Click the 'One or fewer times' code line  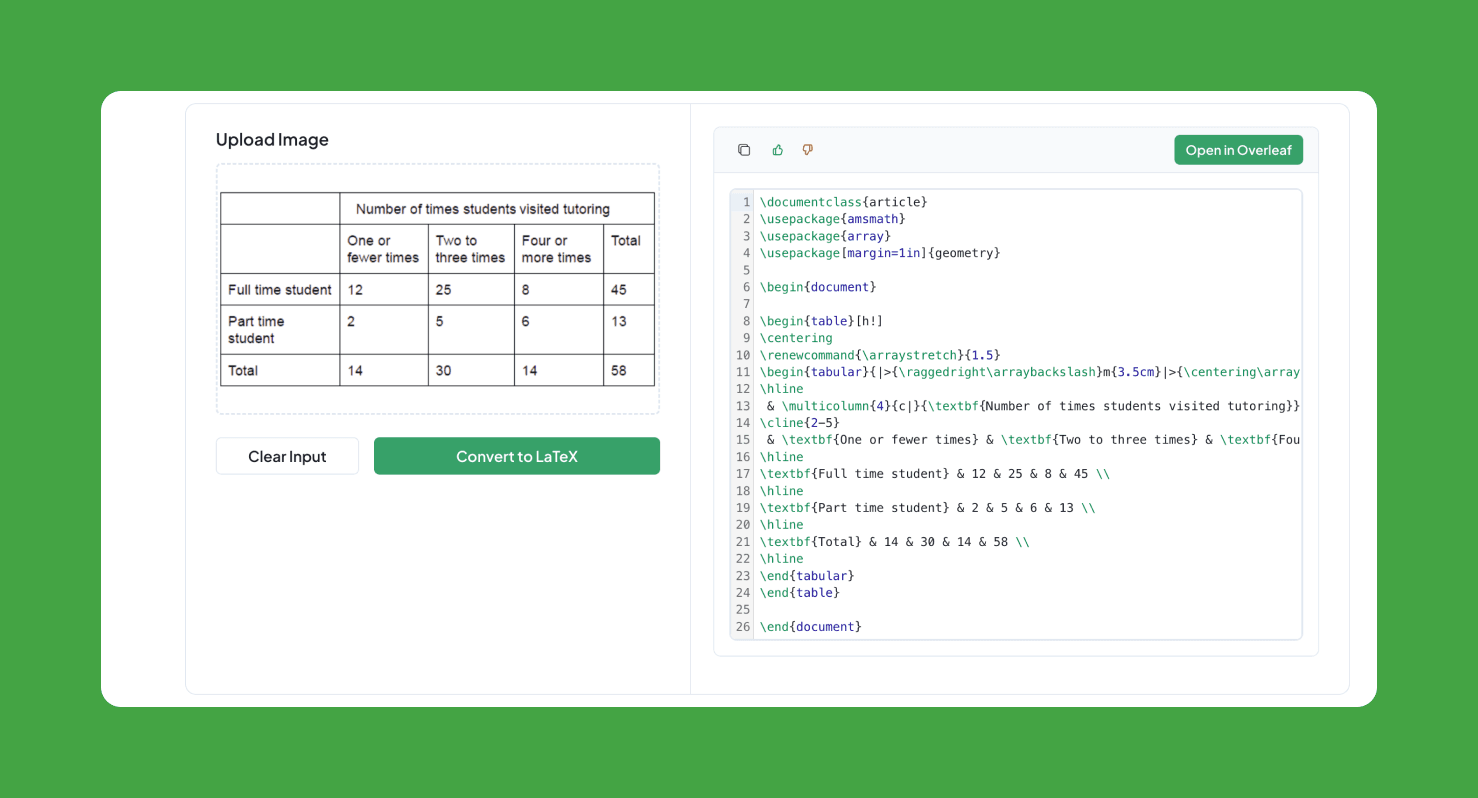[1033, 440]
